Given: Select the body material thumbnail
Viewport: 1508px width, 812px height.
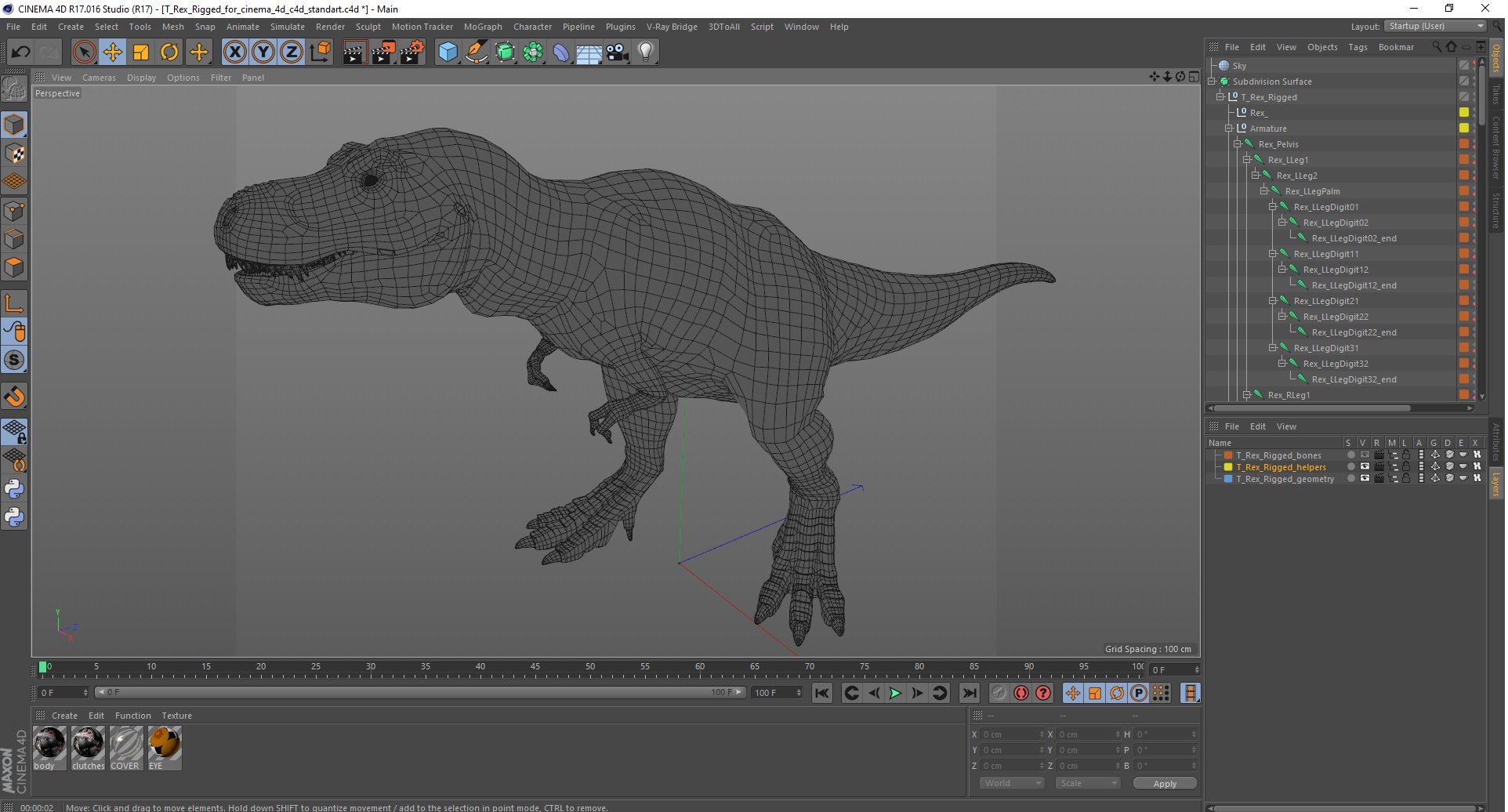Looking at the screenshot, I should click(x=49, y=748).
